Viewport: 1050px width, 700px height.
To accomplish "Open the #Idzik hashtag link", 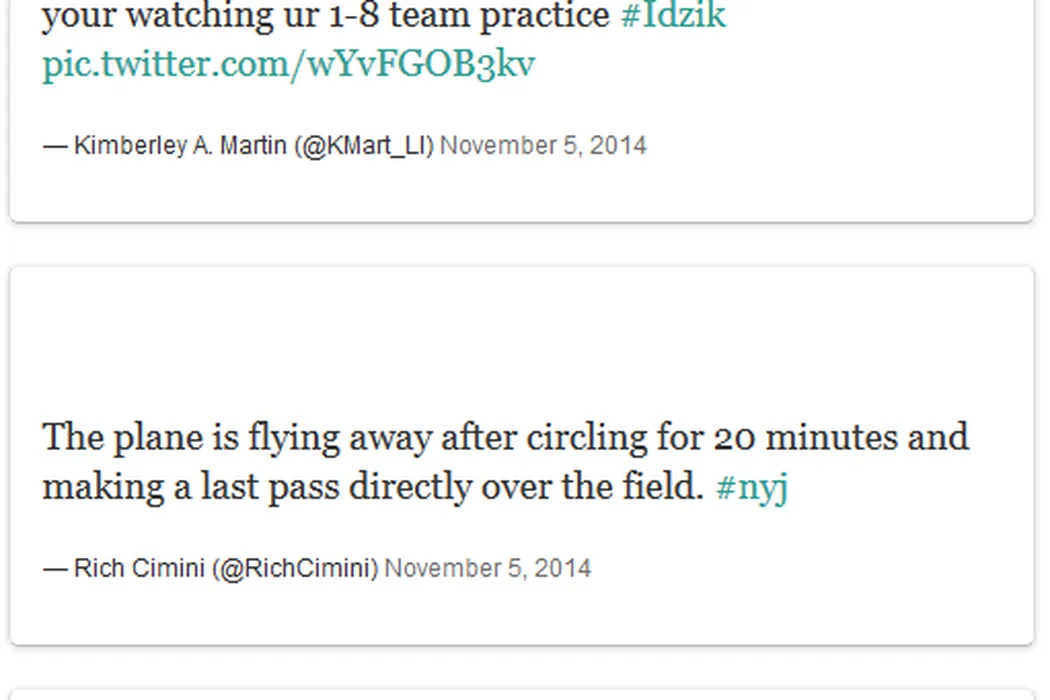I will (x=673, y=16).
